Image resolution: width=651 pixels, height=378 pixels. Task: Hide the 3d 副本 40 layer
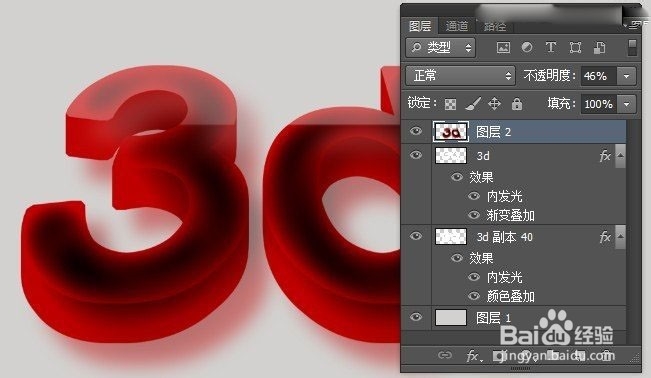[x=416, y=236]
